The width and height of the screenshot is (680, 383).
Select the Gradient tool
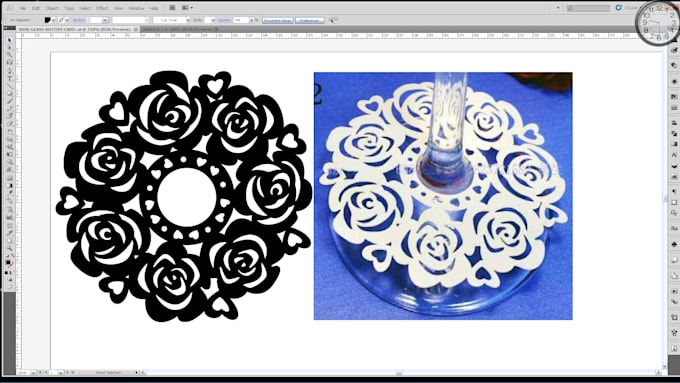coord(10,186)
